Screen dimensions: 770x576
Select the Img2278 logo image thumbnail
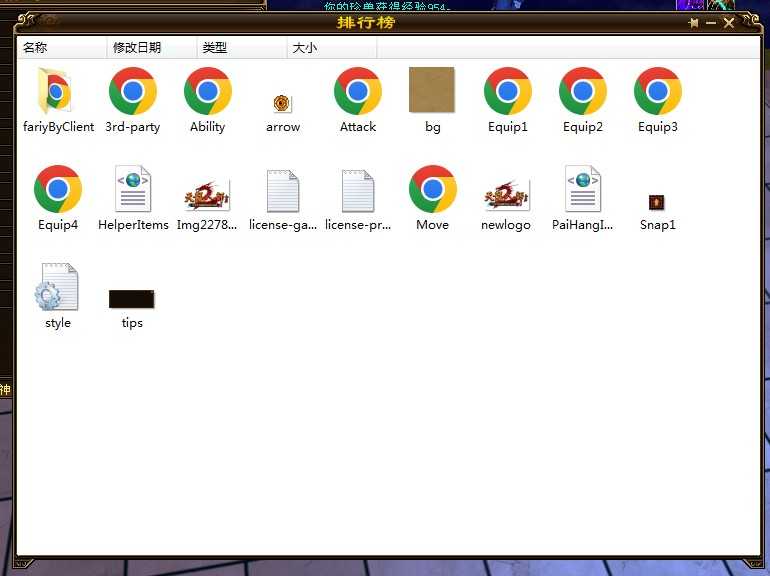click(207, 195)
